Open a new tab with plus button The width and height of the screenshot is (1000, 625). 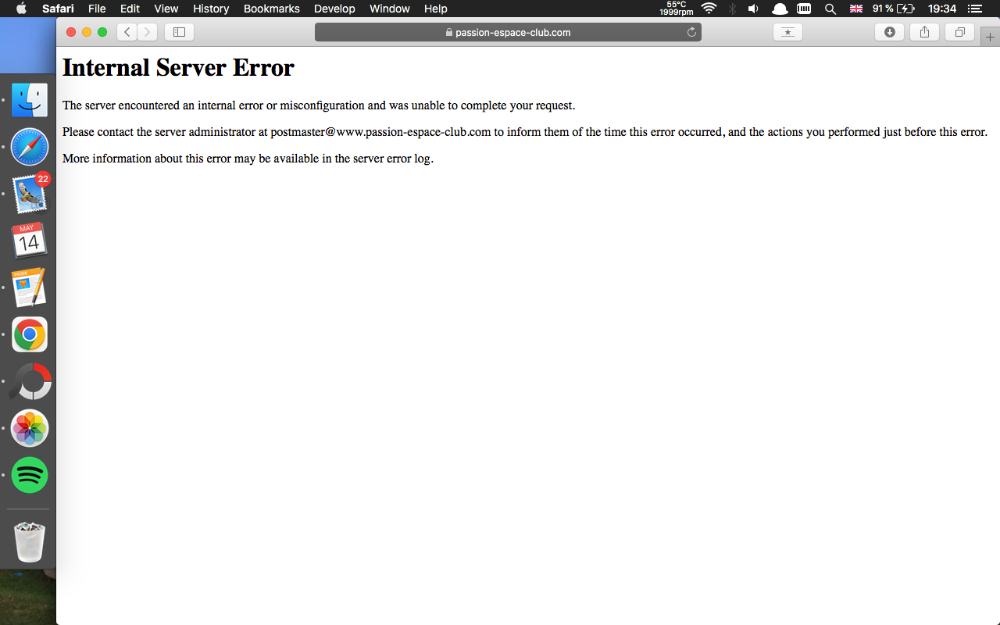click(x=990, y=37)
